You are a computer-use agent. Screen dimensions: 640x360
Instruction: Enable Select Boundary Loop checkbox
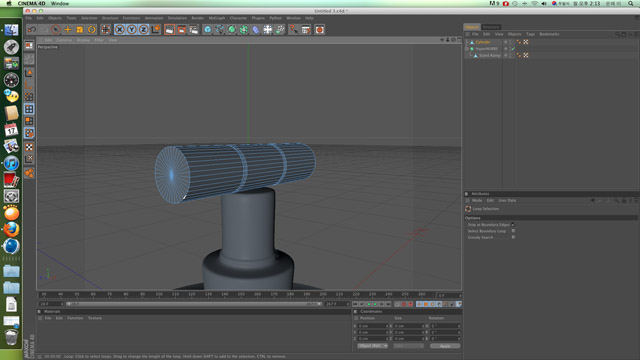coord(513,231)
